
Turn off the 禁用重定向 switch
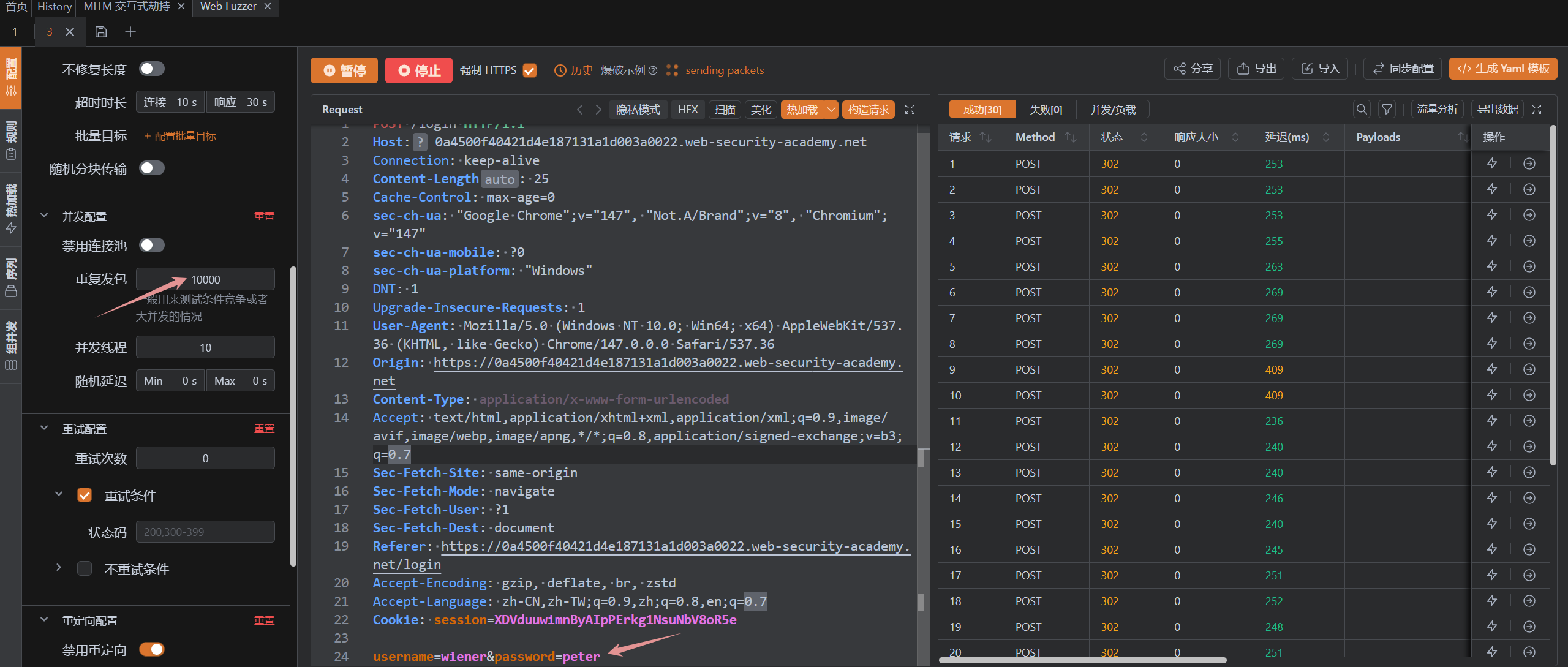[x=151, y=649]
